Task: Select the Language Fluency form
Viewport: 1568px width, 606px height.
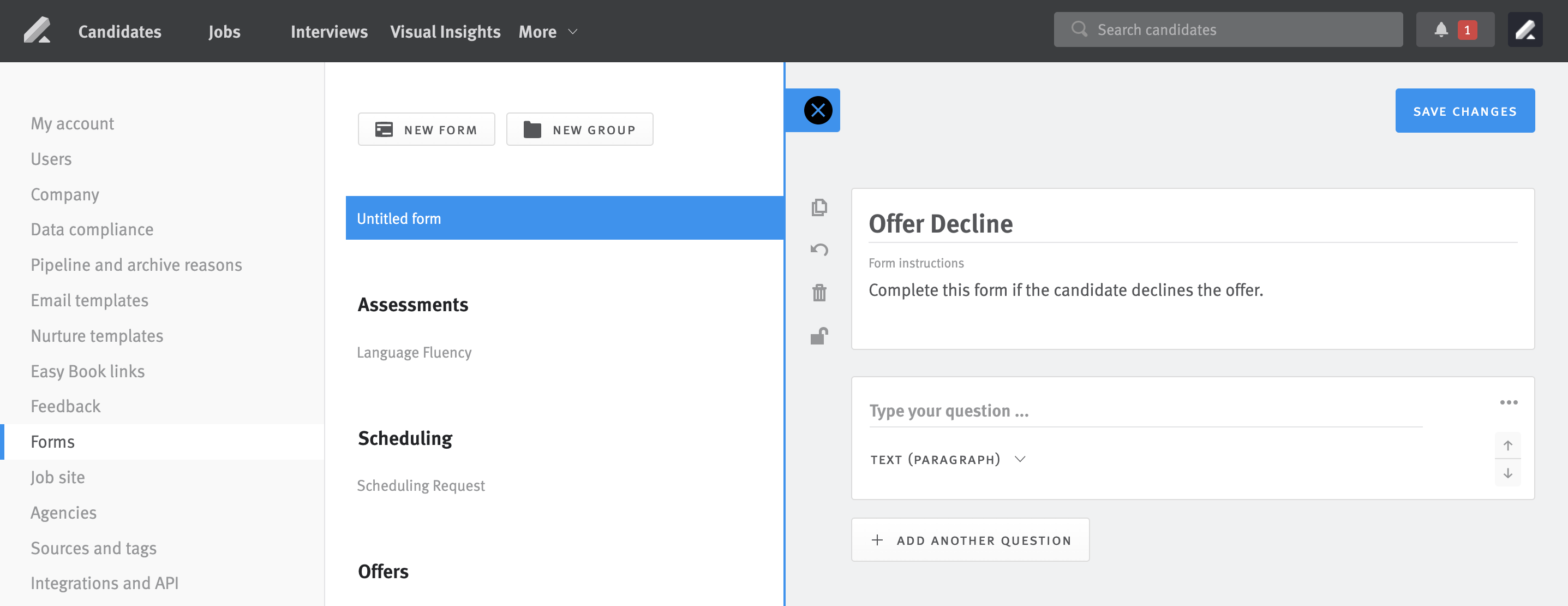Action: (414, 352)
